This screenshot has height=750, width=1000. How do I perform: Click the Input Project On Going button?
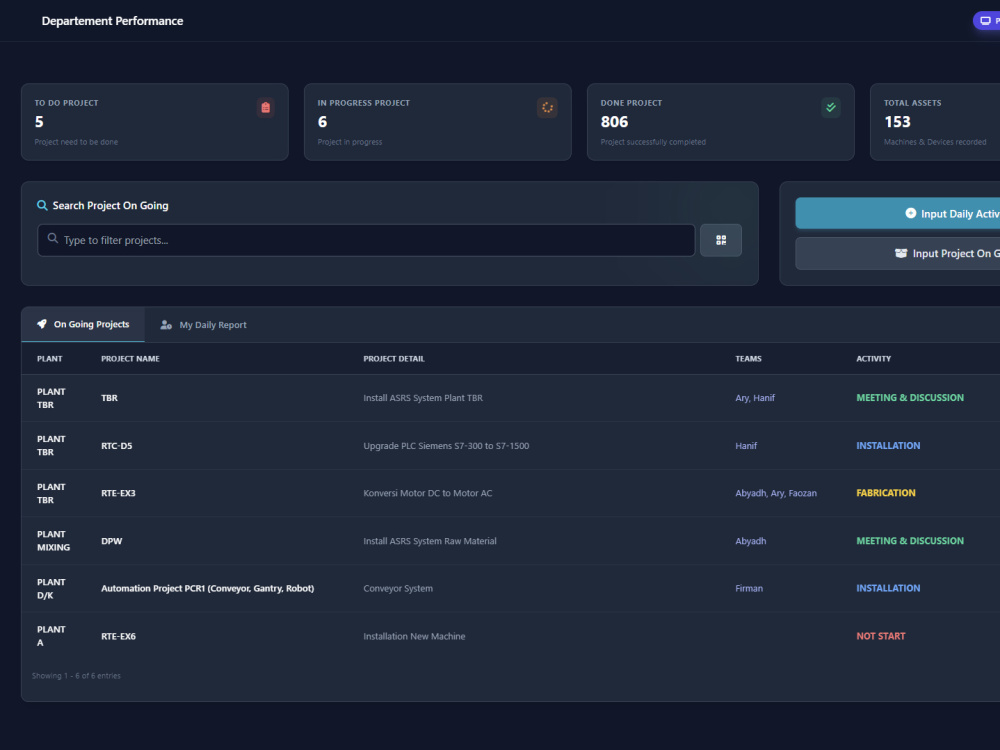point(897,253)
